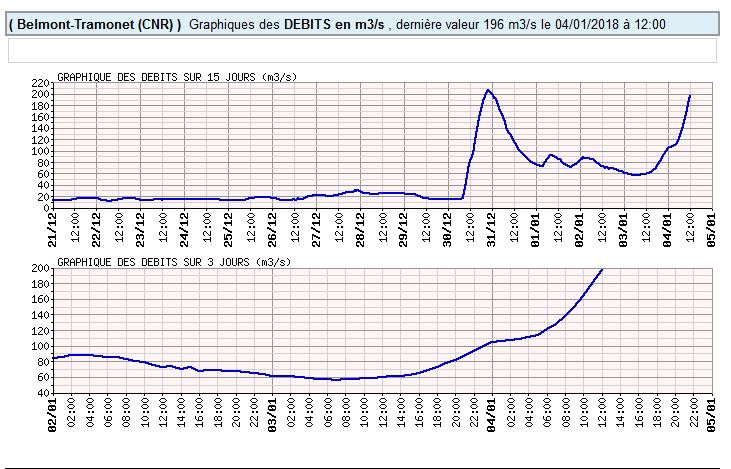731x469 pixels.
Task: Select the 31/12 date label on the 15-day axis
Action: tap(492, 226)
